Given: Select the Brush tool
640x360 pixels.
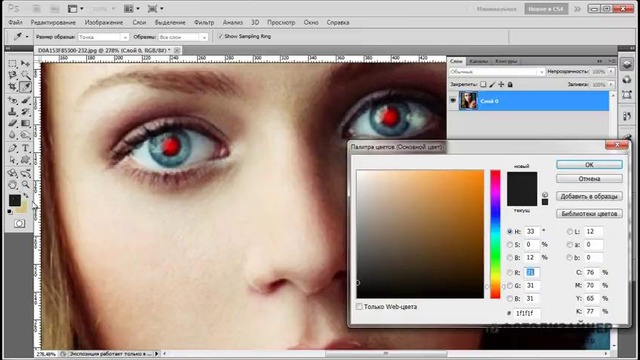Looking at the screenshot, I should [x=26, y=100].
